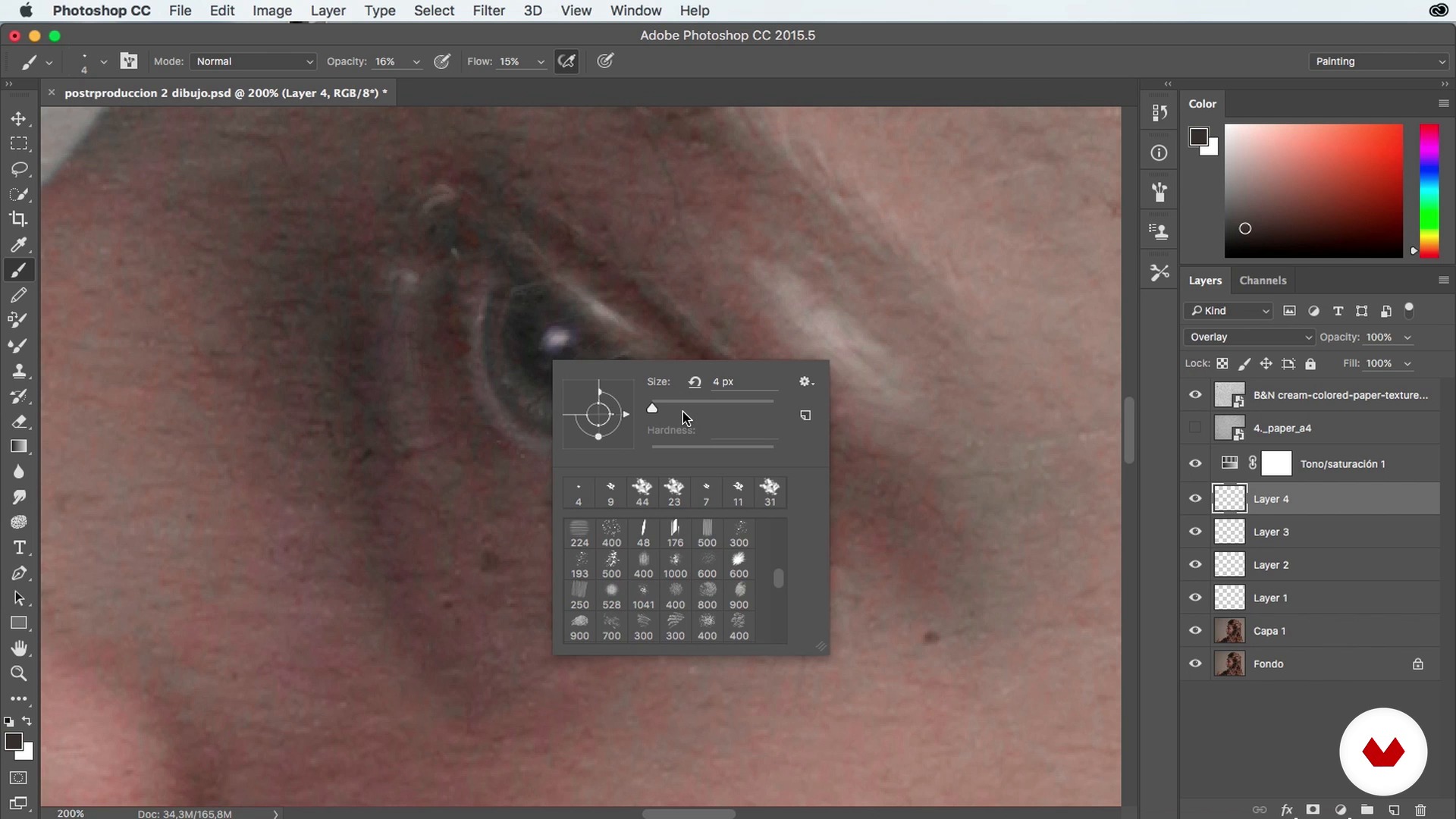
Task: Toggle pressure for opacity button
Action: (x=442, y=61)
